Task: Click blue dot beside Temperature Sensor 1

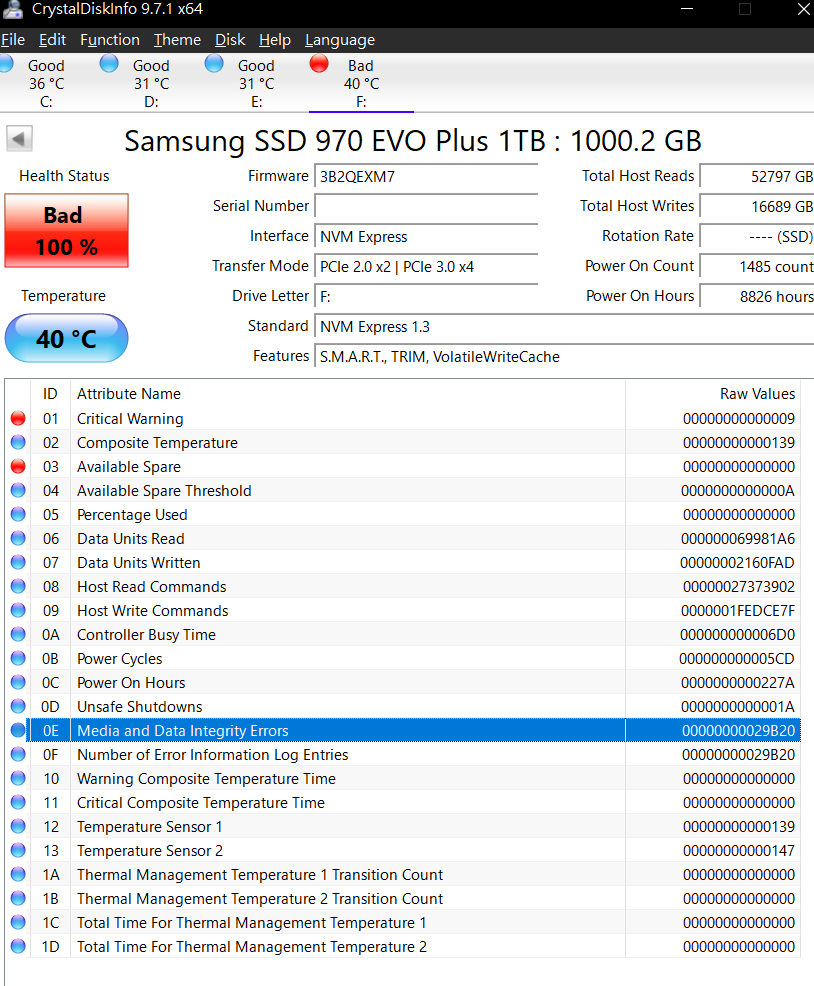Action: click(x=18, y=827)
